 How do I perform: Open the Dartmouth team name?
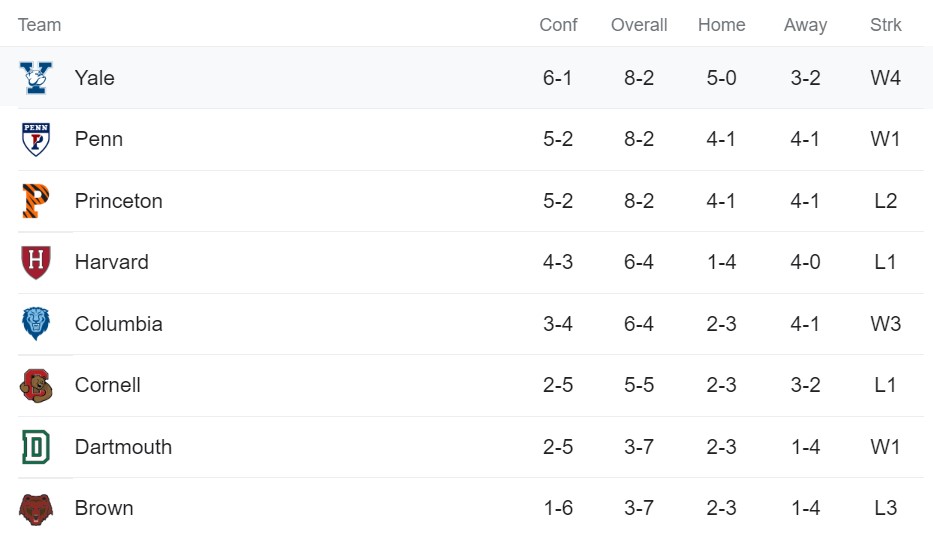(123, 447)
